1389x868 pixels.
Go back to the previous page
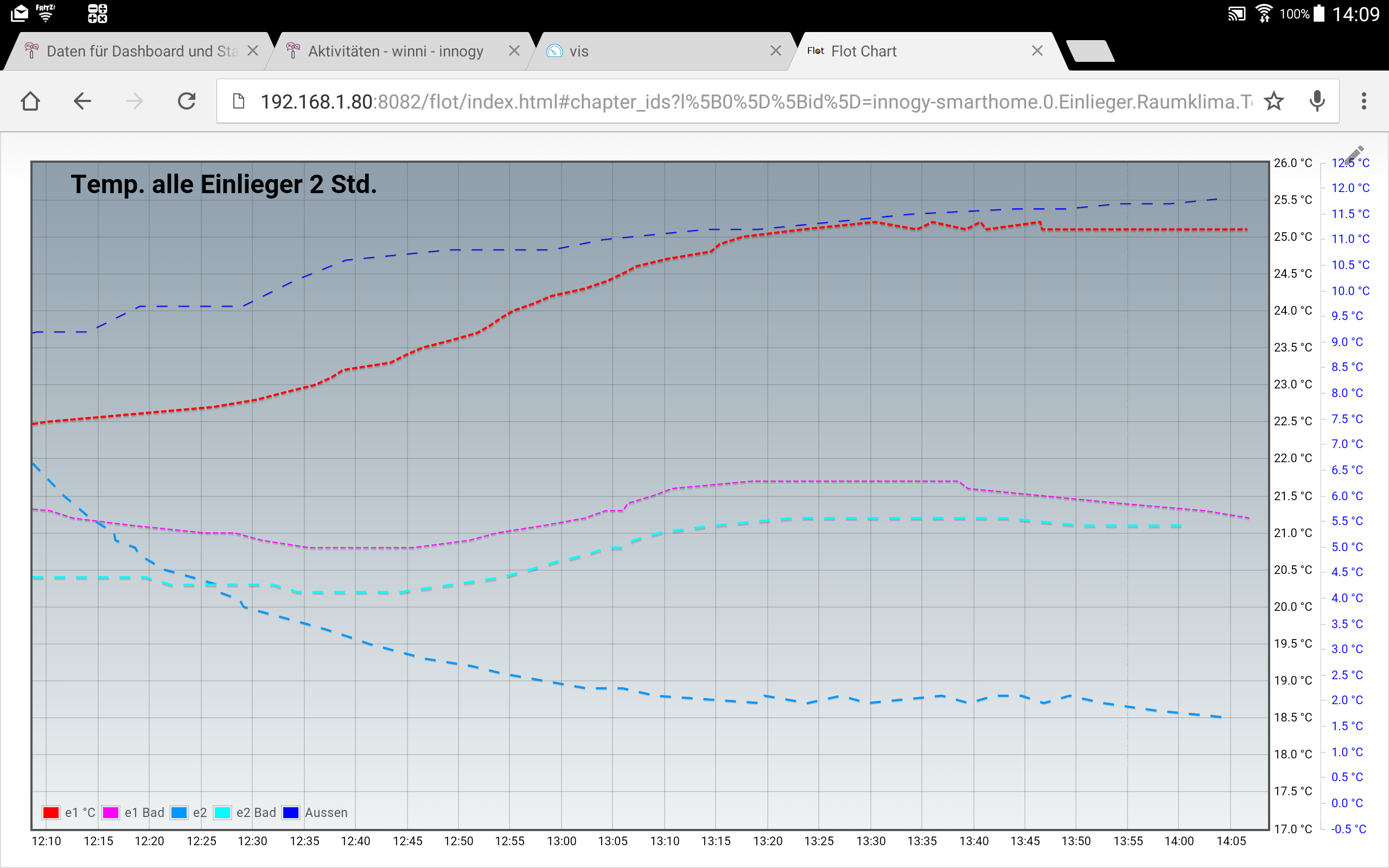click(82, 101)
